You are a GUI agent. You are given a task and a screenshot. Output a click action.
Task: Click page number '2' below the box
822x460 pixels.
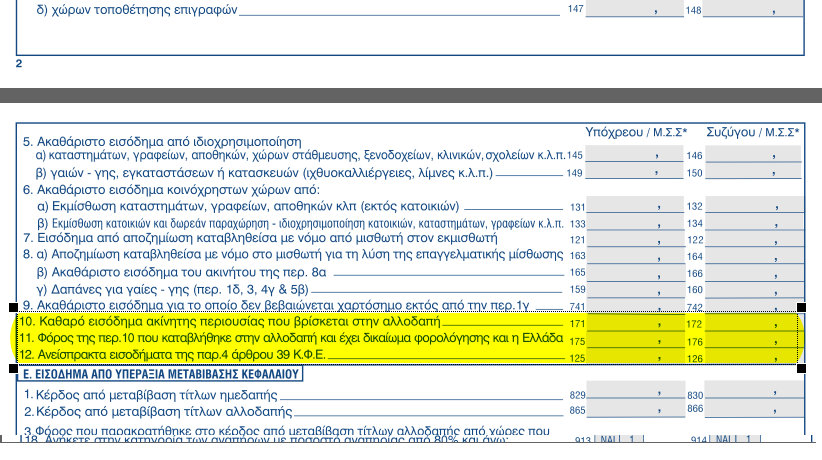pos(19,63)
